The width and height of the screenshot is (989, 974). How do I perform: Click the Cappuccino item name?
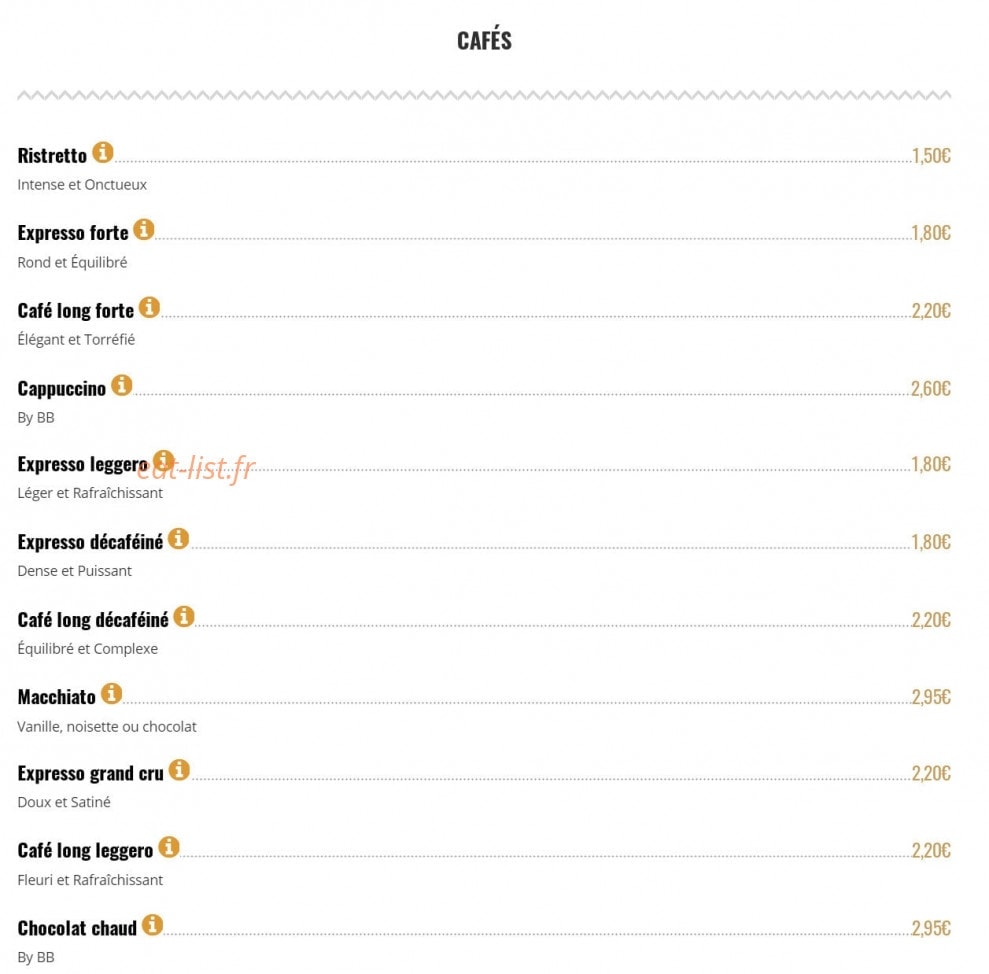[x=62, y=389]
